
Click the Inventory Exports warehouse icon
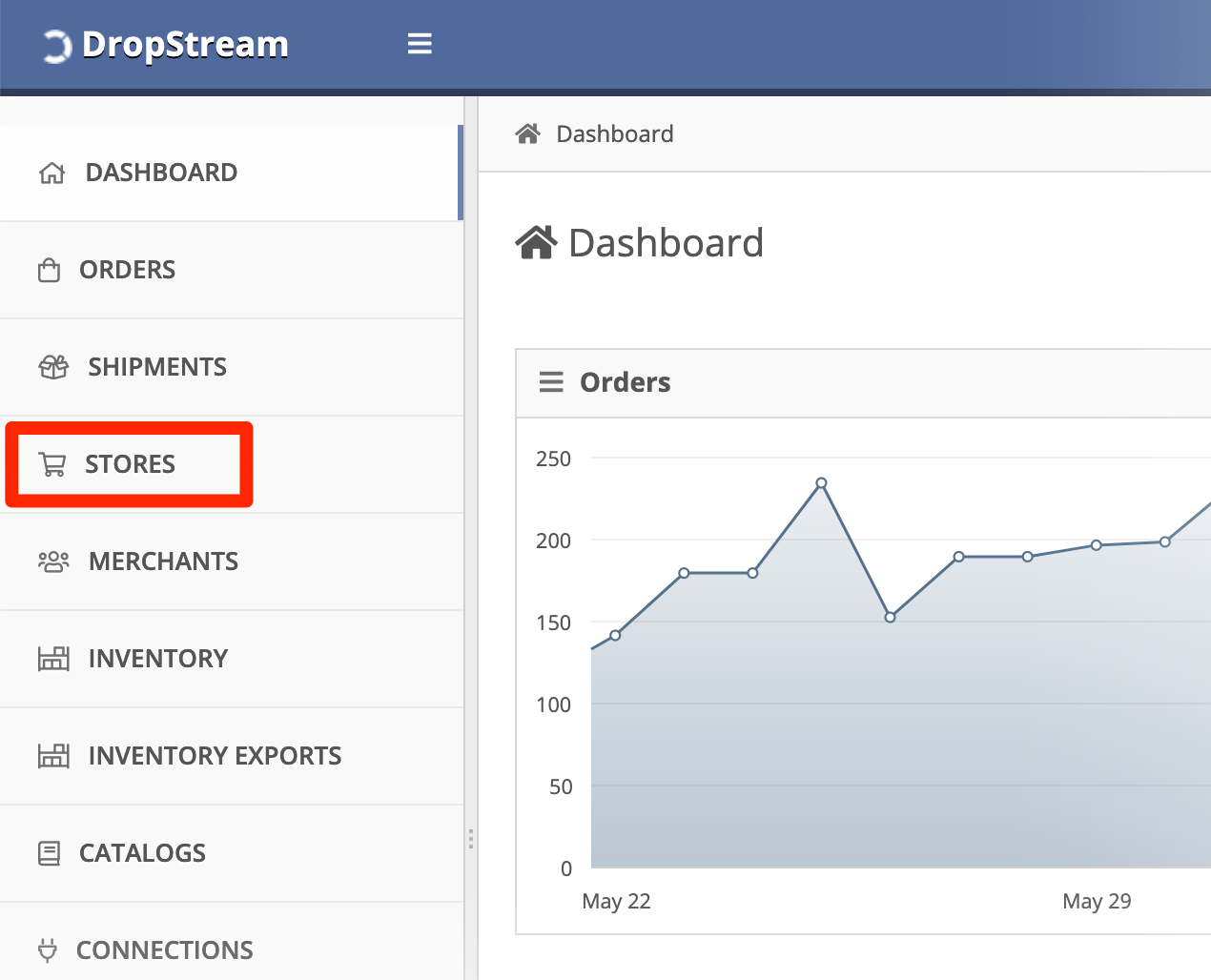click(x=53, y=756)
